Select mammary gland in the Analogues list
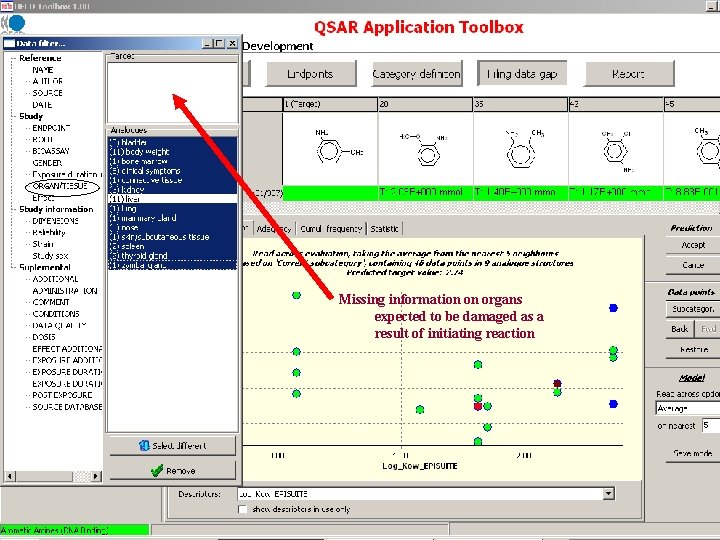 [x=172, y=218]
